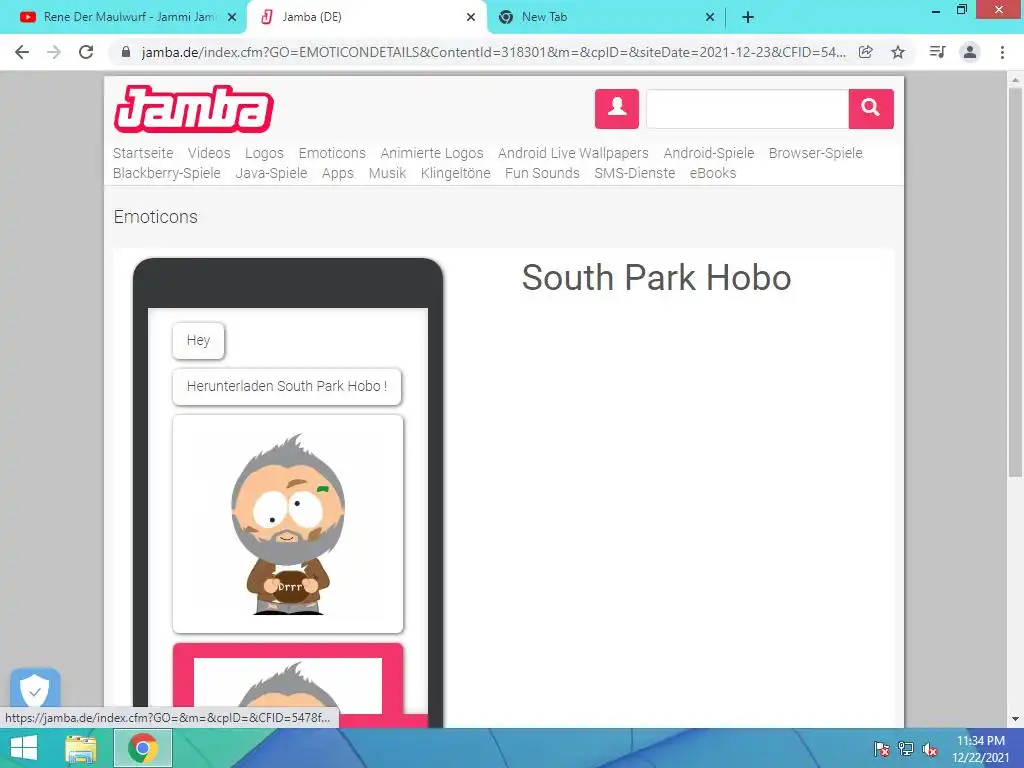Open the Chrome profile icon

click(970, 52)
